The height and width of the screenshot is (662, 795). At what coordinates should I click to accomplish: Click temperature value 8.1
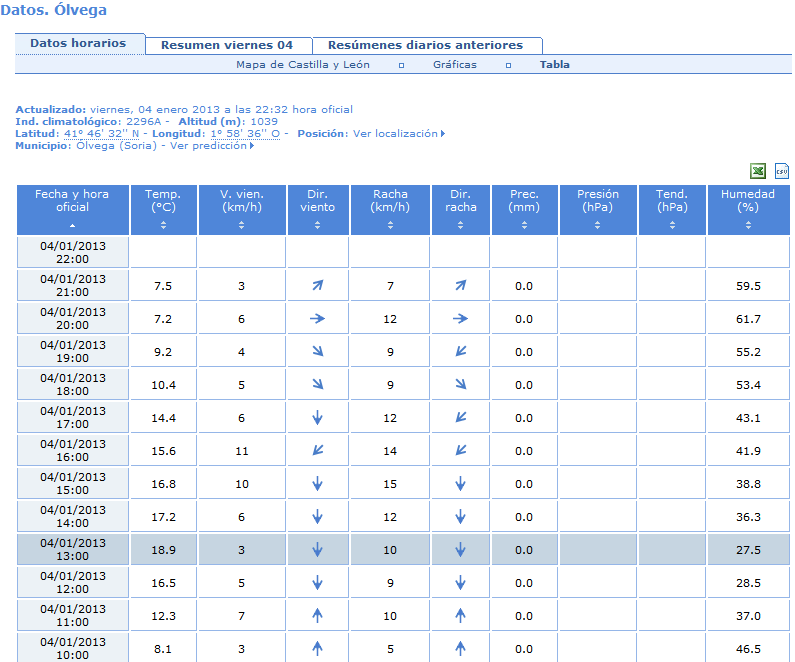(x=163, y=649)
